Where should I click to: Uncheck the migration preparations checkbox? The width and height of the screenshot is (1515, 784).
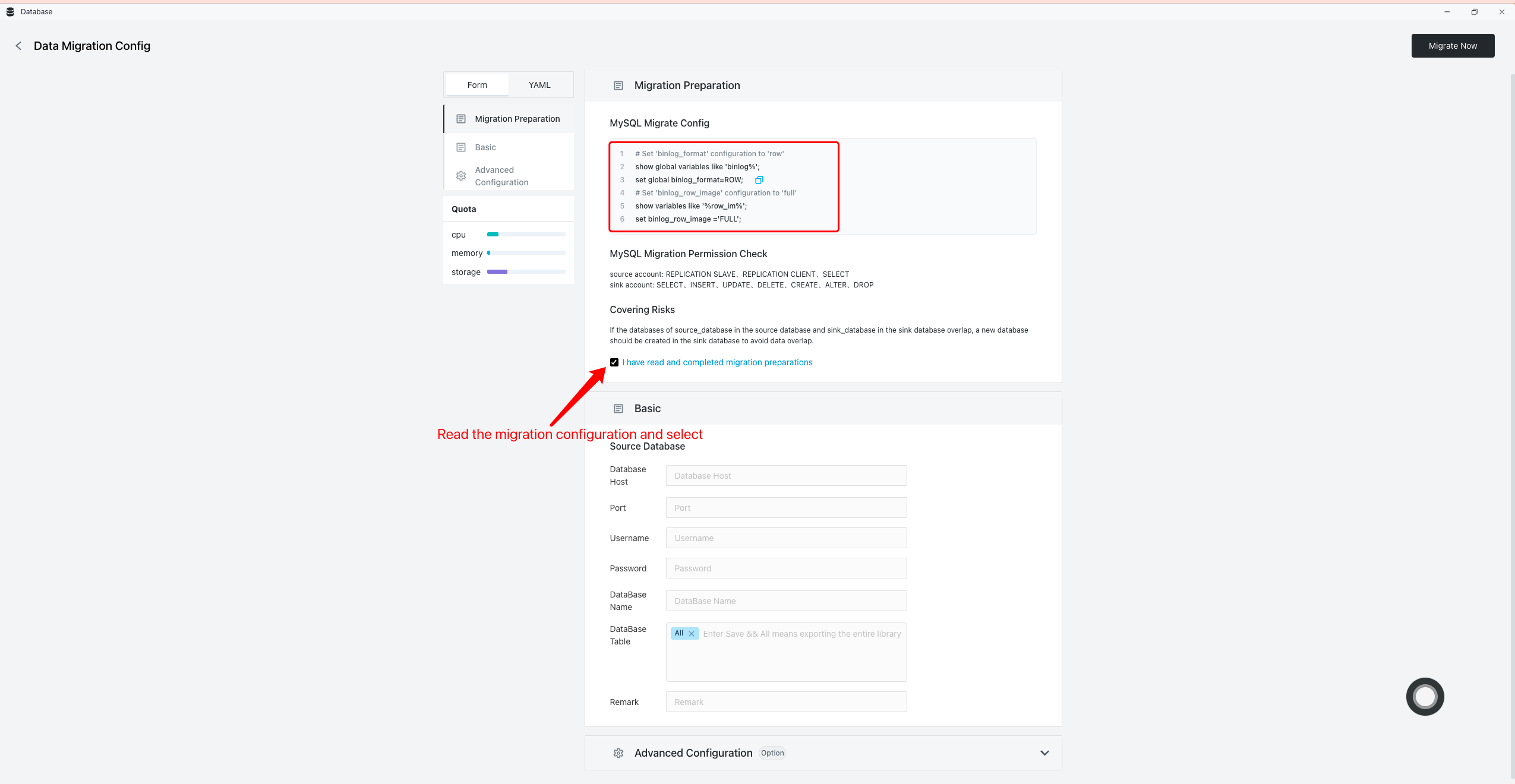click(x=614, y=362)
